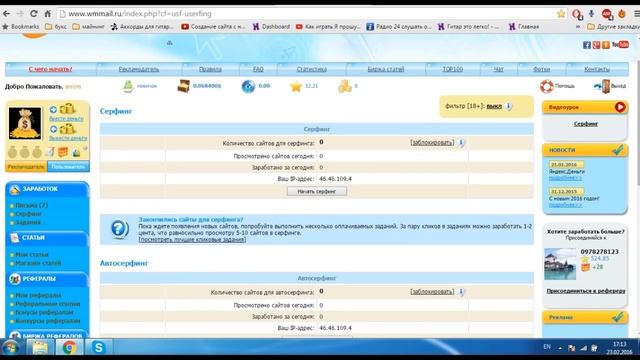The image size is (640, 360).
Task: Open link to best click tasks
Action: click(x=192, y=240)
